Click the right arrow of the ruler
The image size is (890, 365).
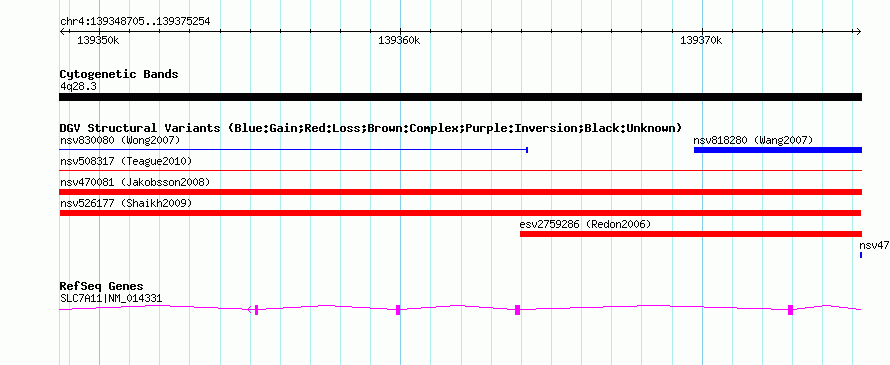coord(859,31)
